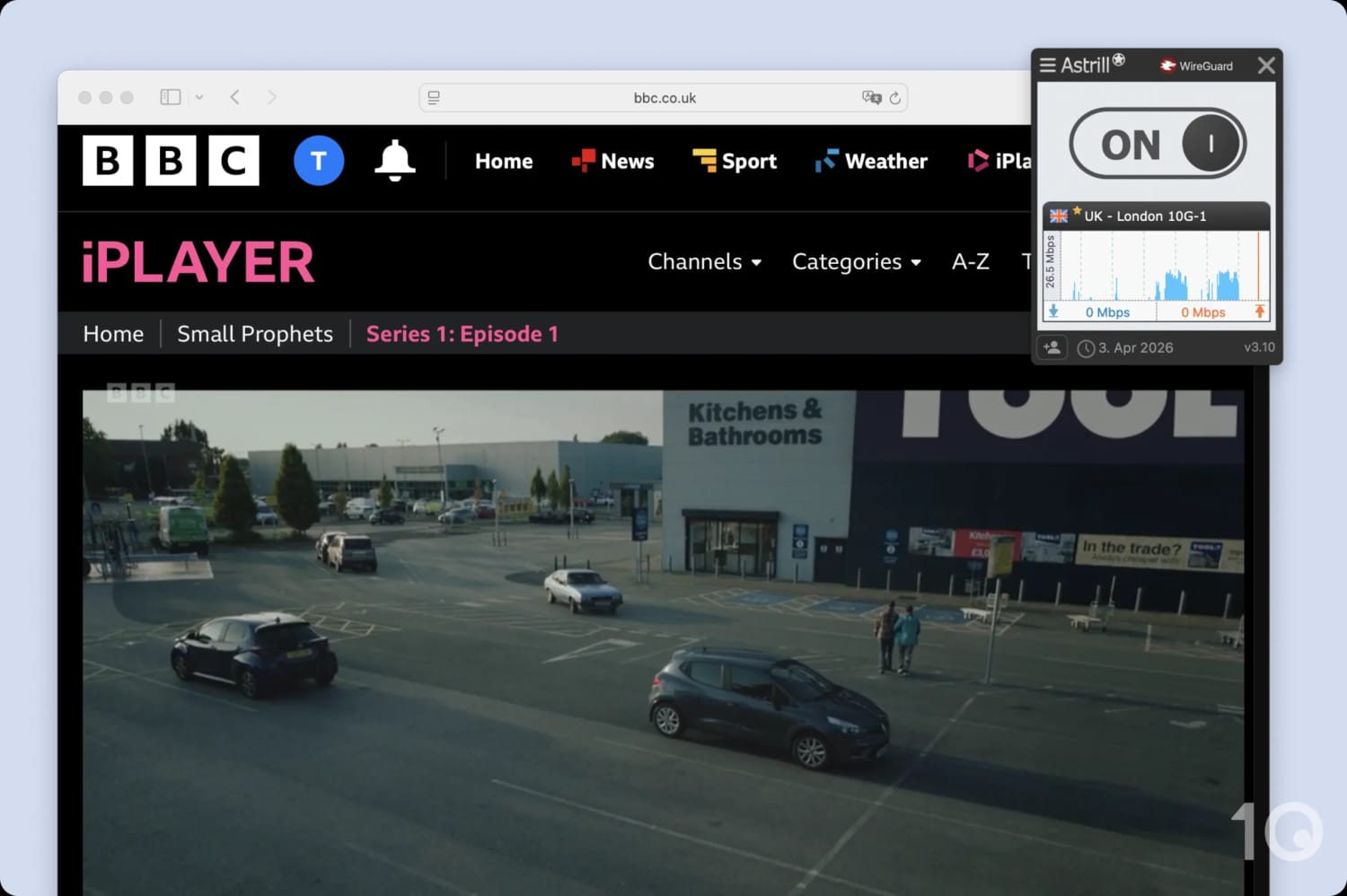
Task: Switch the Astrill VPN toggle off
Action: pos(1157,143)
